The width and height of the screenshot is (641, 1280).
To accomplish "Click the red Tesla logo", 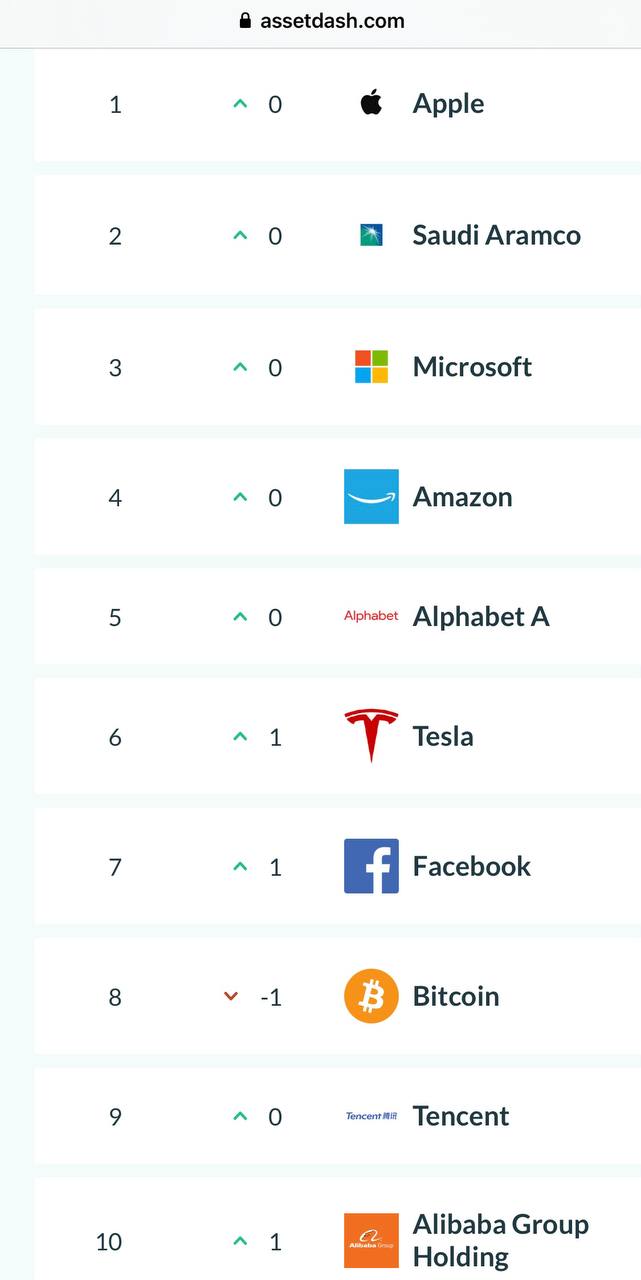I will click(x=371, y=736).
